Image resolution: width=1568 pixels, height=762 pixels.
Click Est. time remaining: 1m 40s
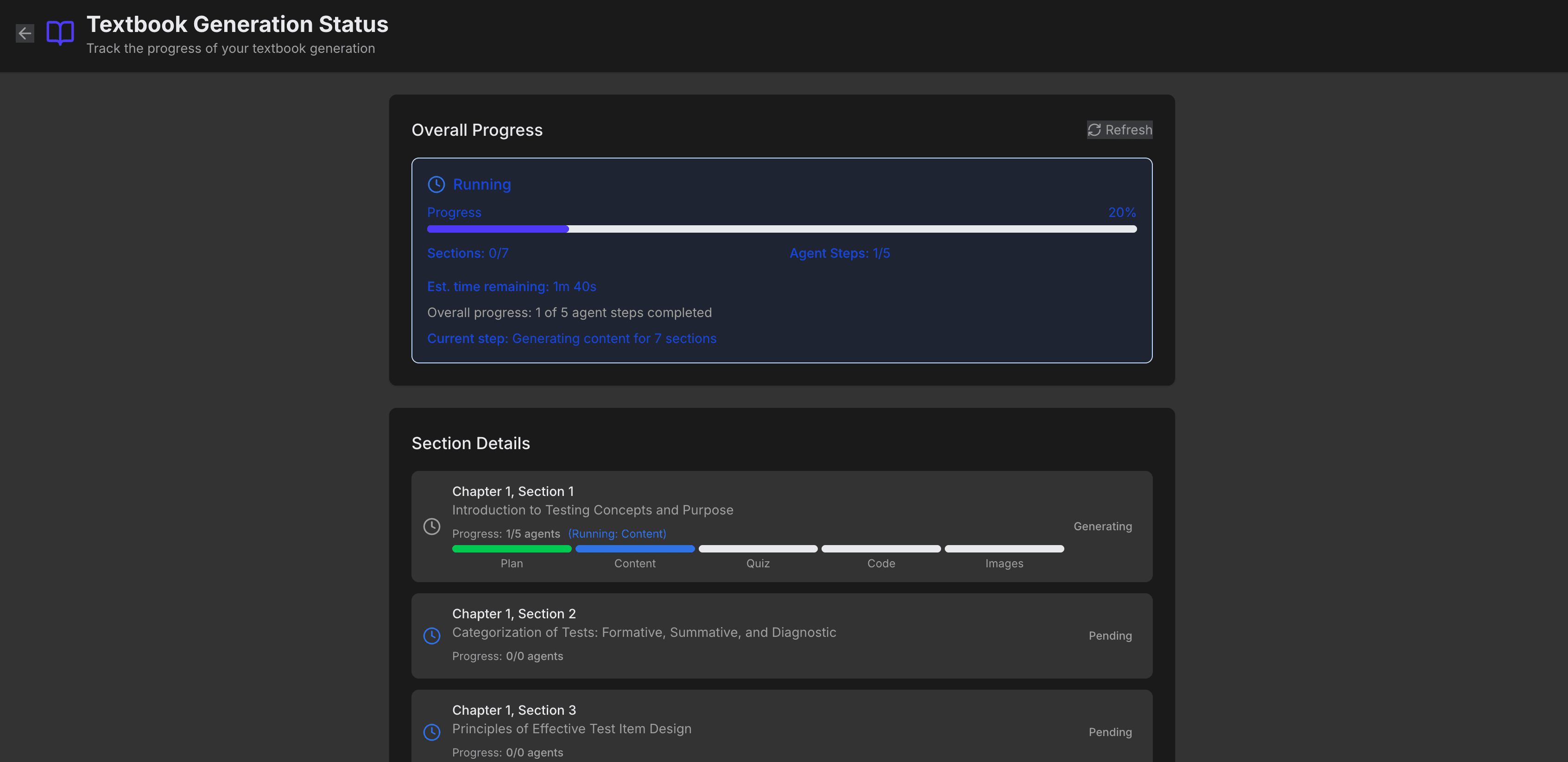(511, 286)
